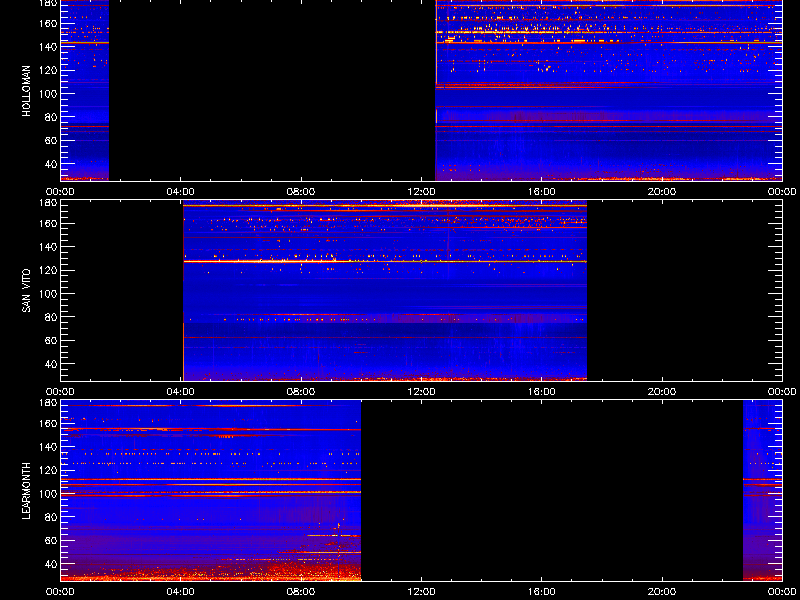Pick the 140 frequency tick on Learmonth axis
Viewport: 800px width, 600px height.
(x=49, y=447)
